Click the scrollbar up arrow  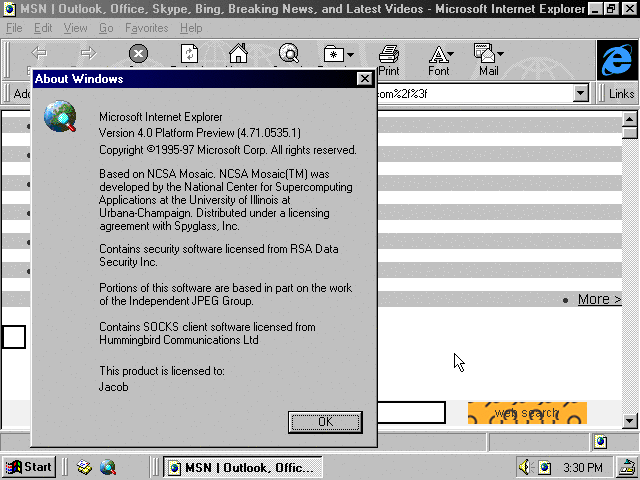click(629, 119)
